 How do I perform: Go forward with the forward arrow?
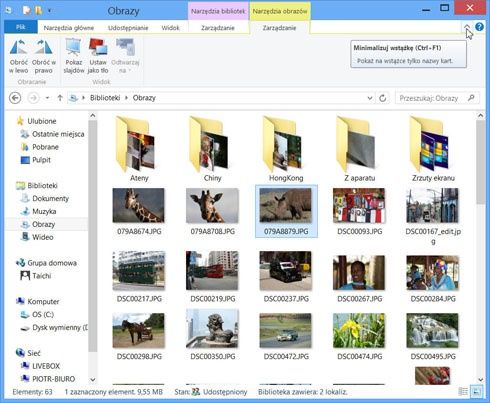pos(33,98)
